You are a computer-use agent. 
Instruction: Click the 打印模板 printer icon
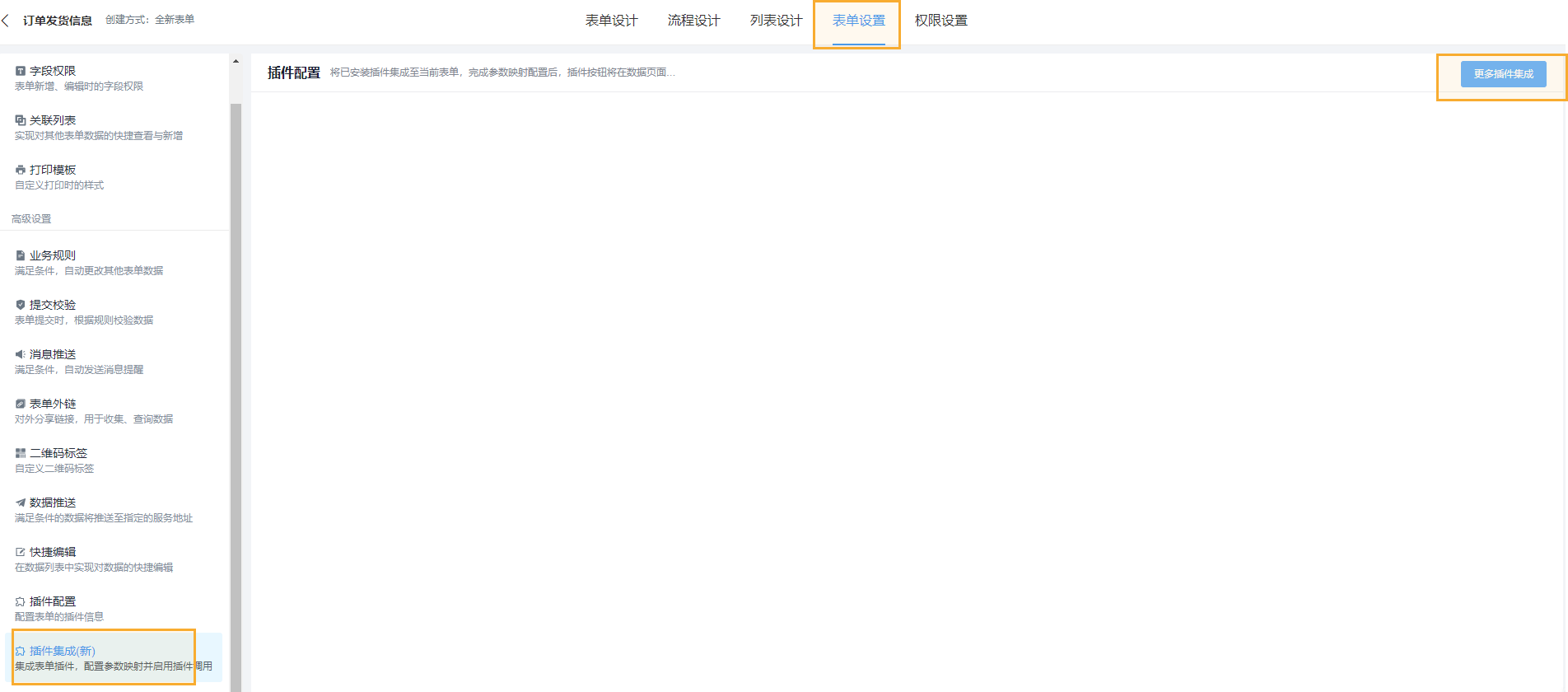(x=20, y=170)
